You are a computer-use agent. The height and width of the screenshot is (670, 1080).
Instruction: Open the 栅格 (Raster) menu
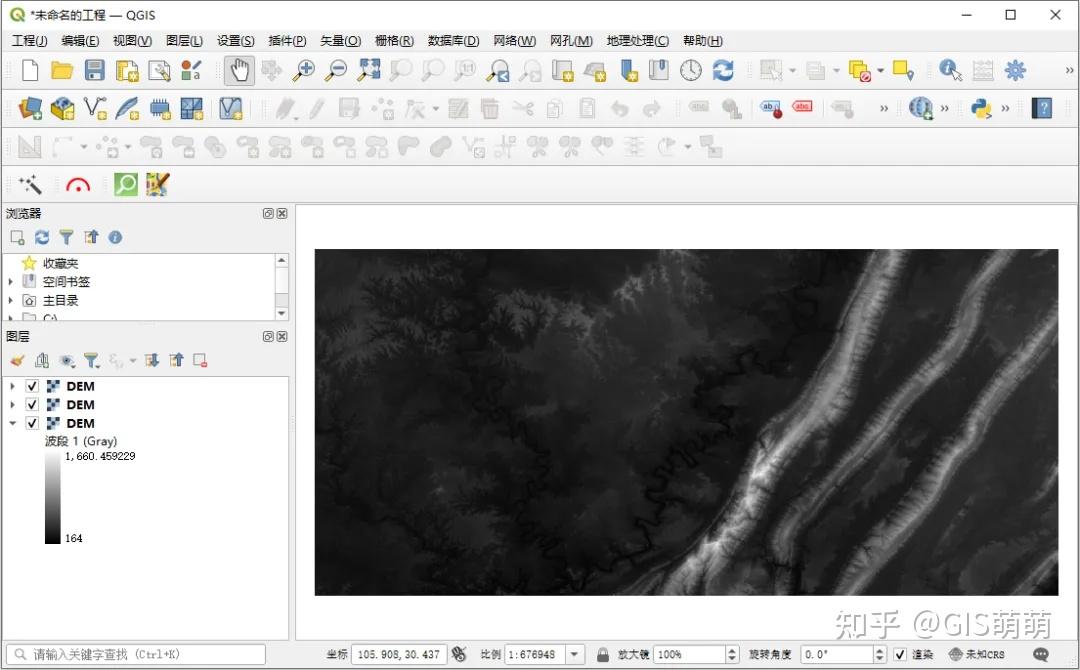click(x=394, y=41)
